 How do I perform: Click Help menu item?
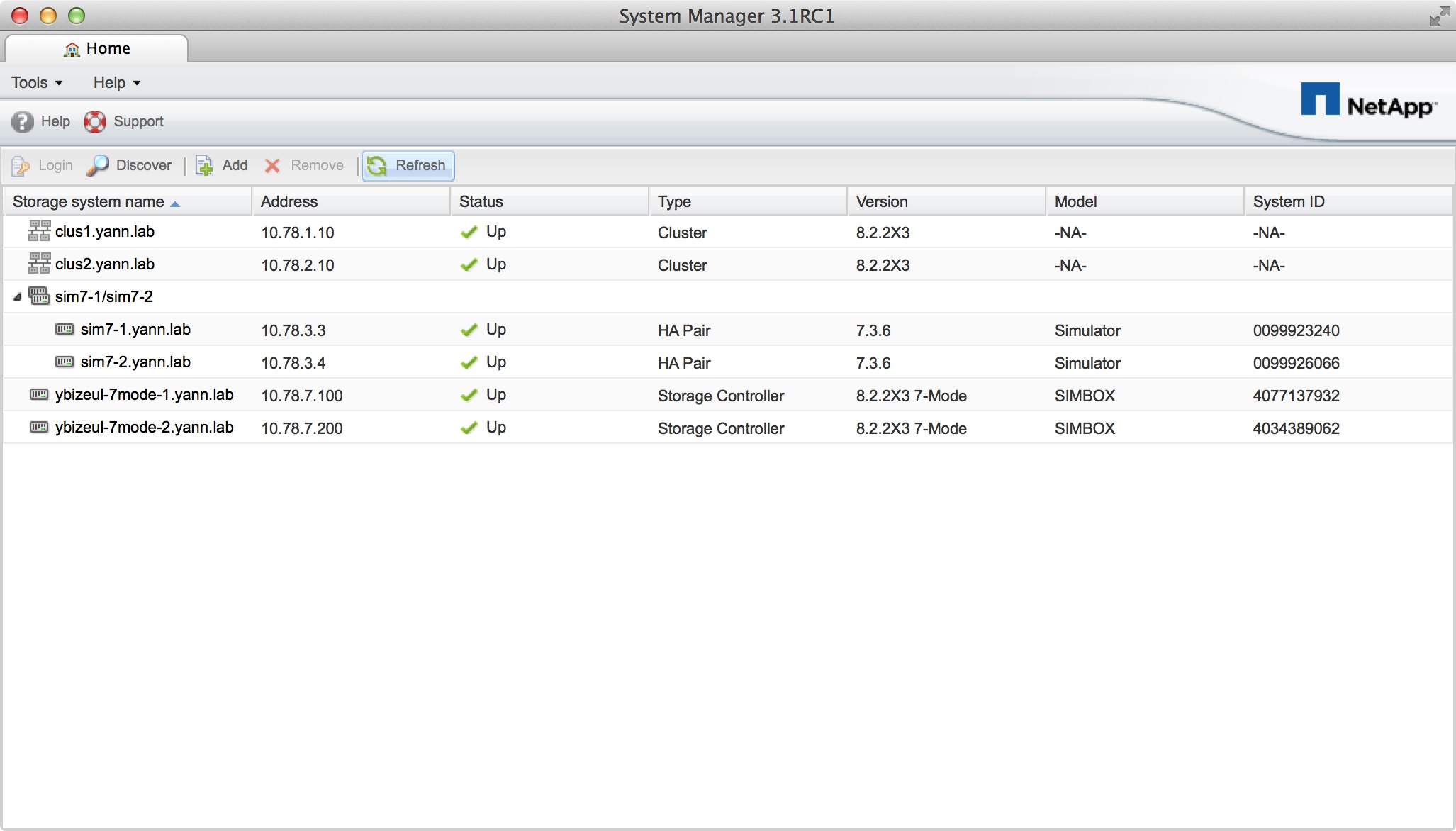click(x=114, y=83)
